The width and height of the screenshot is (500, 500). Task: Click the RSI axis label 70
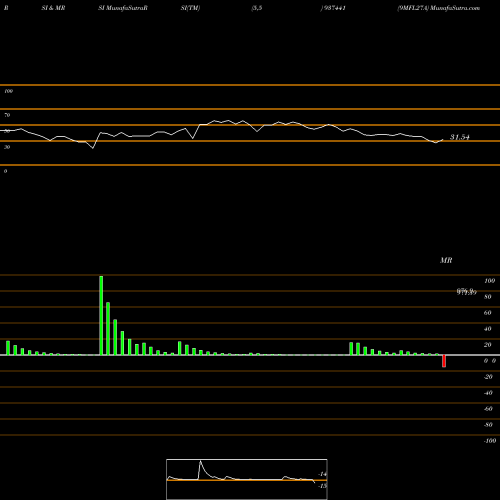click(x=7, y=115)
